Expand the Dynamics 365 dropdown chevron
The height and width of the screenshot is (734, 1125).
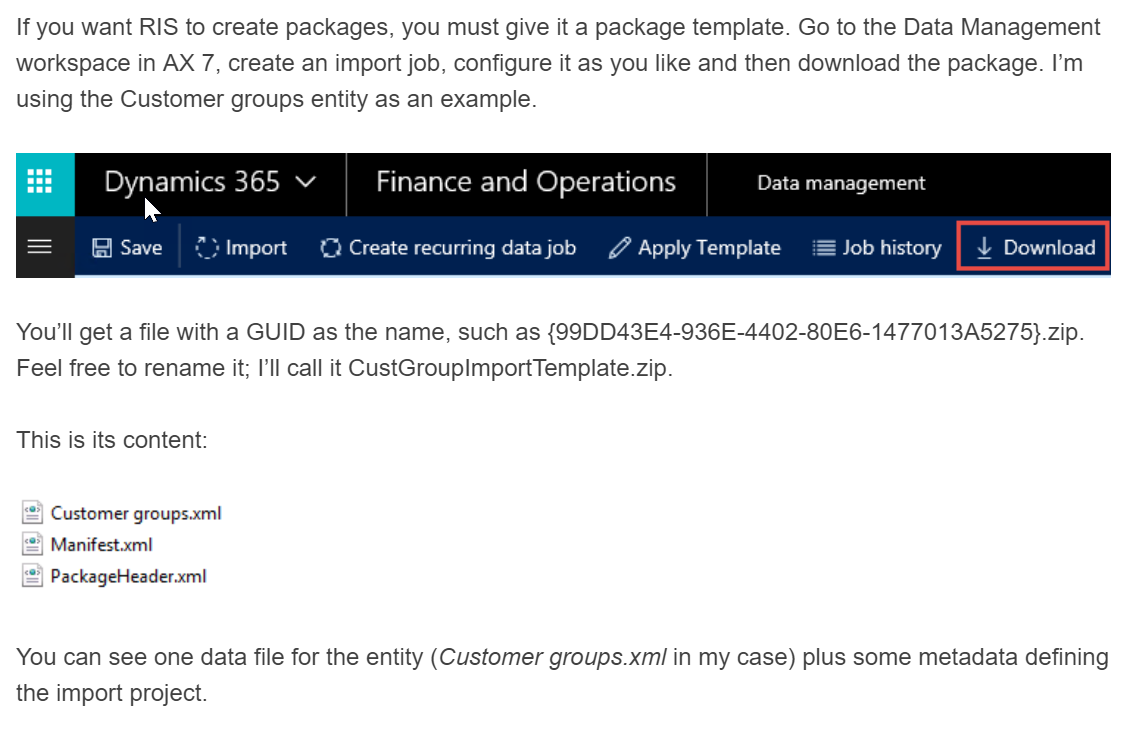click(x=303, y=184)
